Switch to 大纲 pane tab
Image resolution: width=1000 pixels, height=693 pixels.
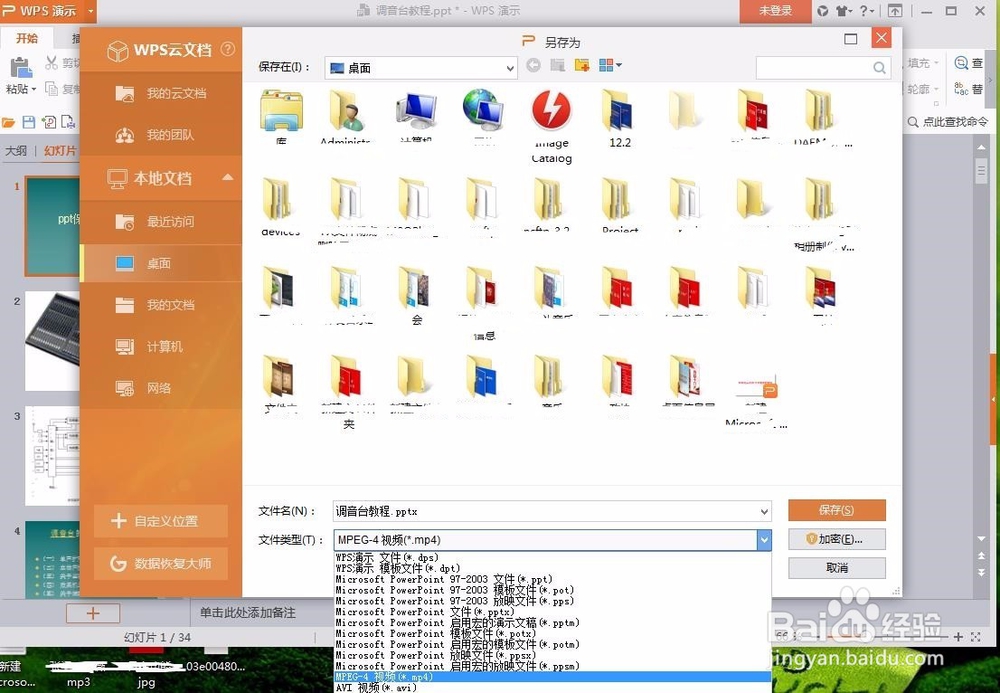(x=16, y=150)
